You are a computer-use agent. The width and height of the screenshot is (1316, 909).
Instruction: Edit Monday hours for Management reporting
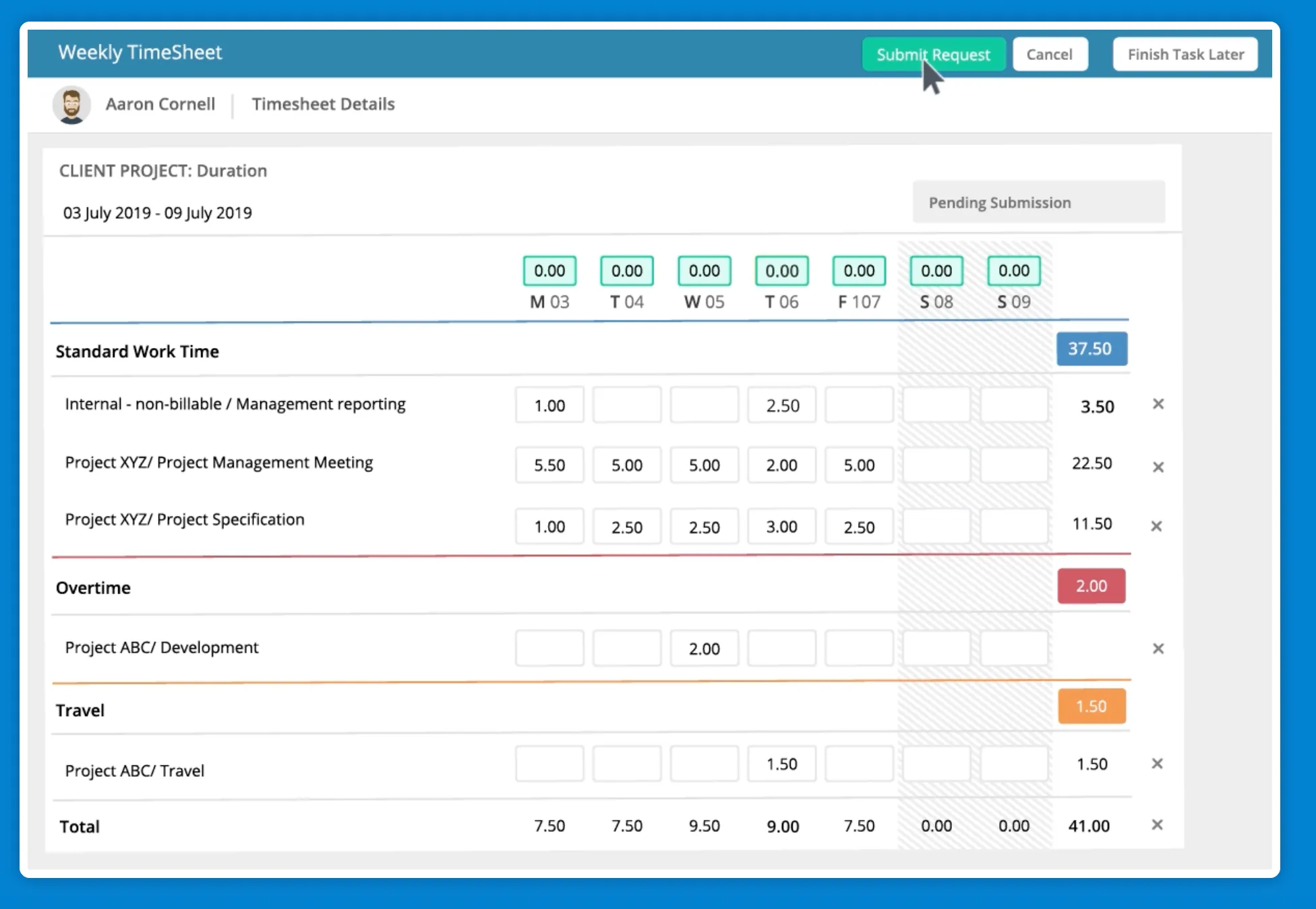[x=549, y=405]
